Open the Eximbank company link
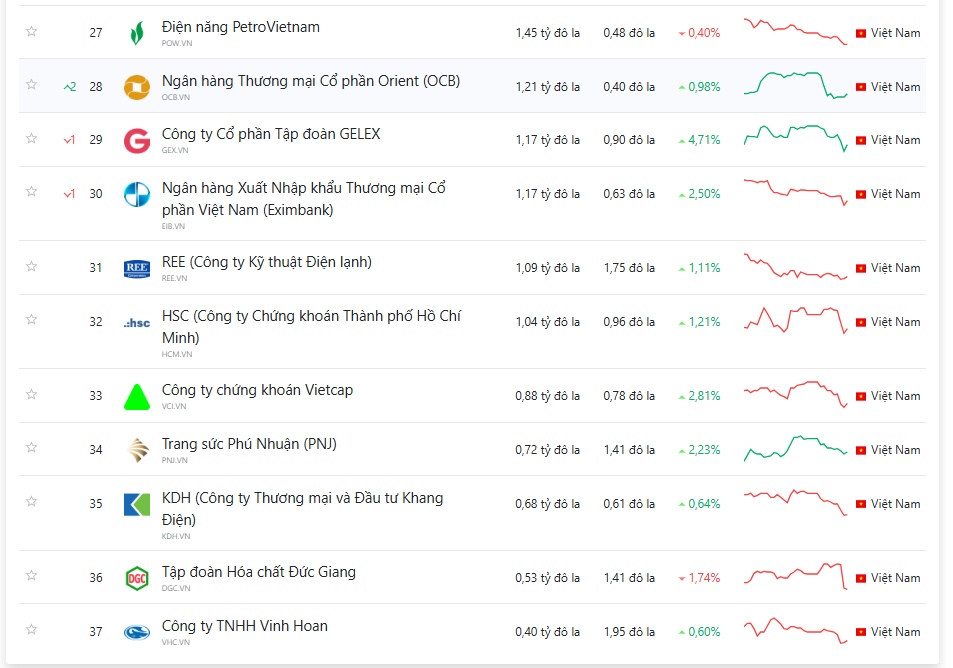Viewport: 953px width, 668px height. (304, 199)
